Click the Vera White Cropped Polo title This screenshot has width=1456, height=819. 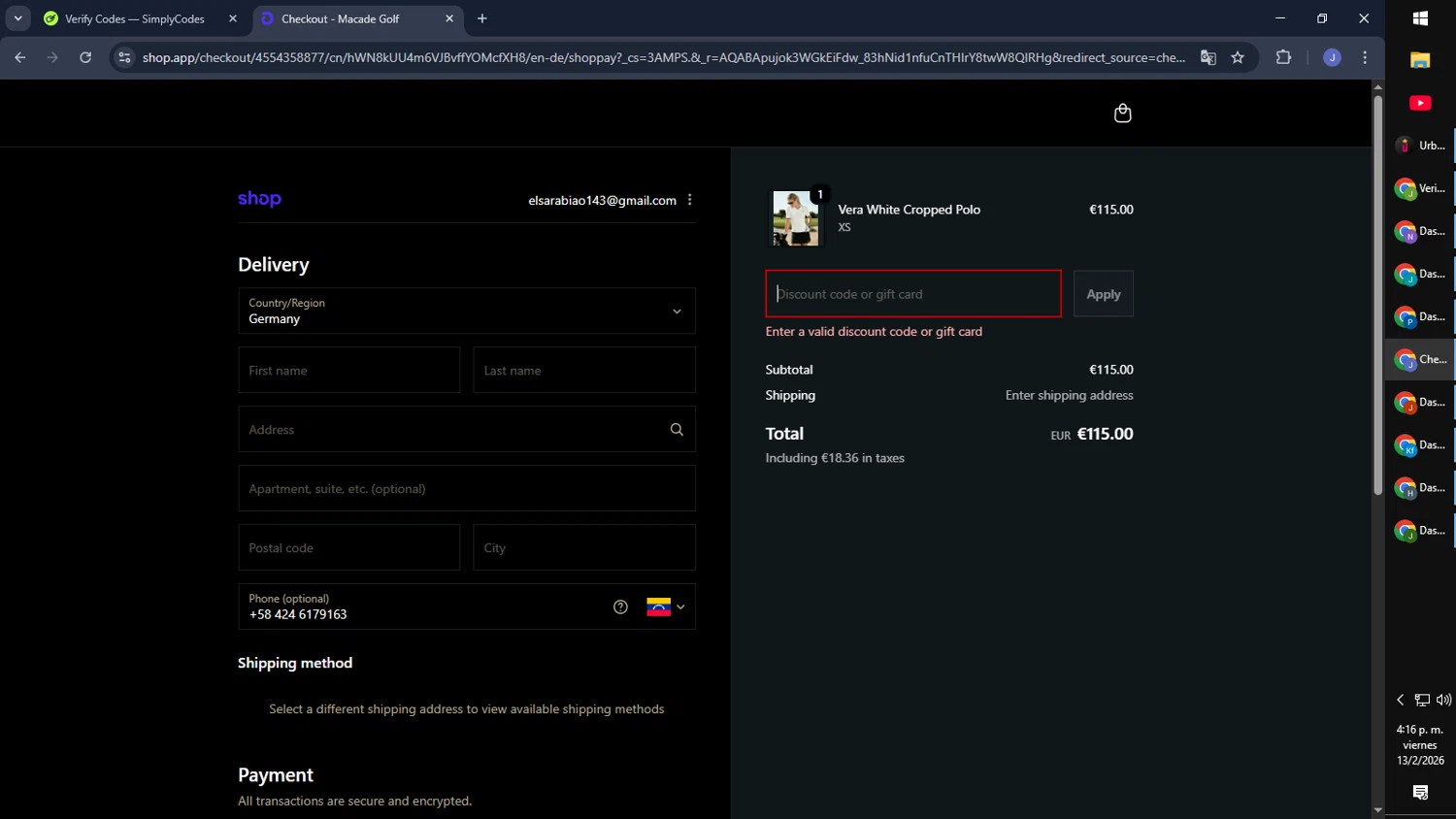pos(909,210)
